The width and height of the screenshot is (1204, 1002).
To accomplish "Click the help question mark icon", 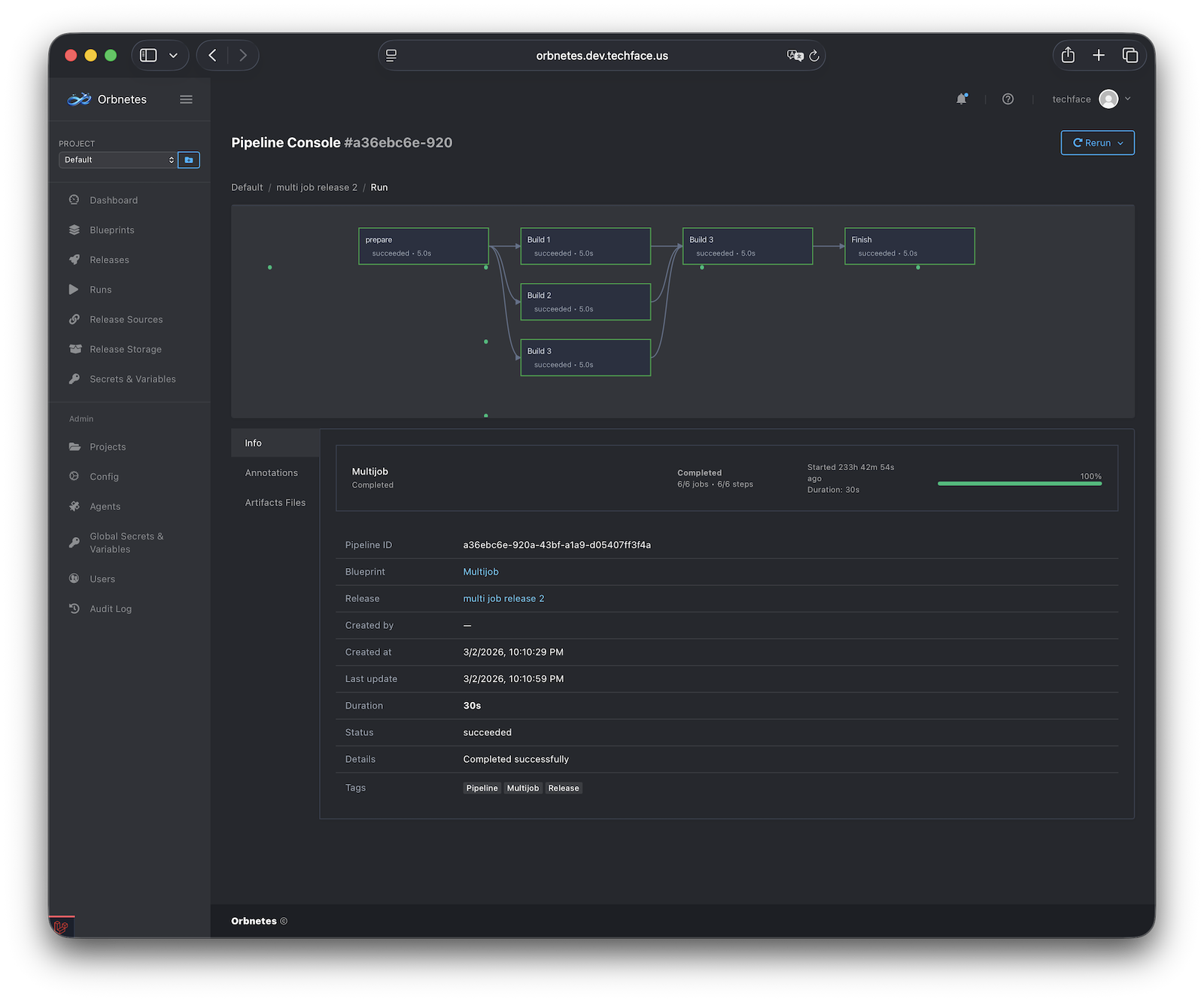I will 1008,99.
